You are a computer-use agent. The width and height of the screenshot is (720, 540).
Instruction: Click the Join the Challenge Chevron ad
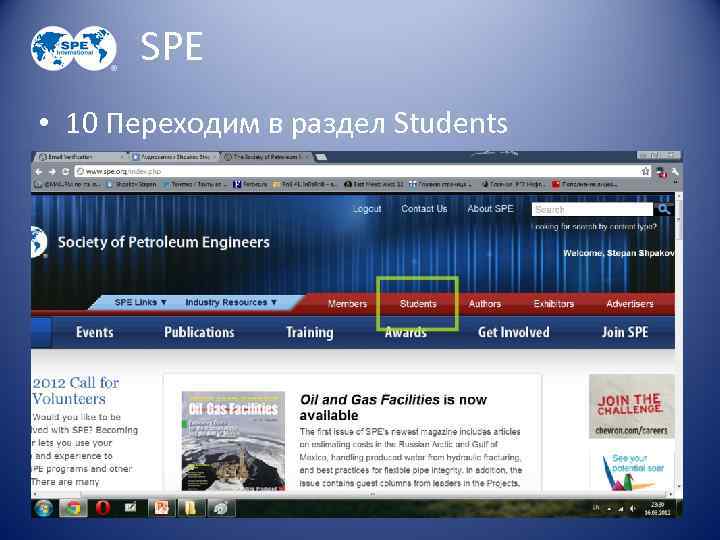[631, 406]
